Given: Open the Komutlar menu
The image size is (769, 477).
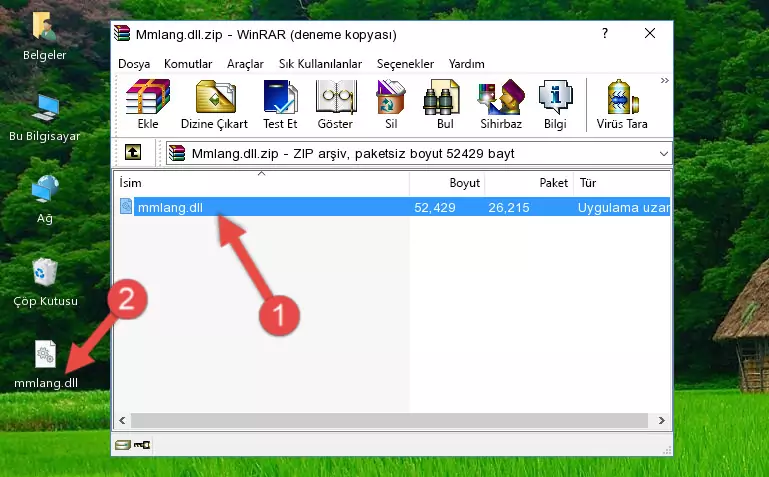Looking at the screenshot, I should point(188,64).
